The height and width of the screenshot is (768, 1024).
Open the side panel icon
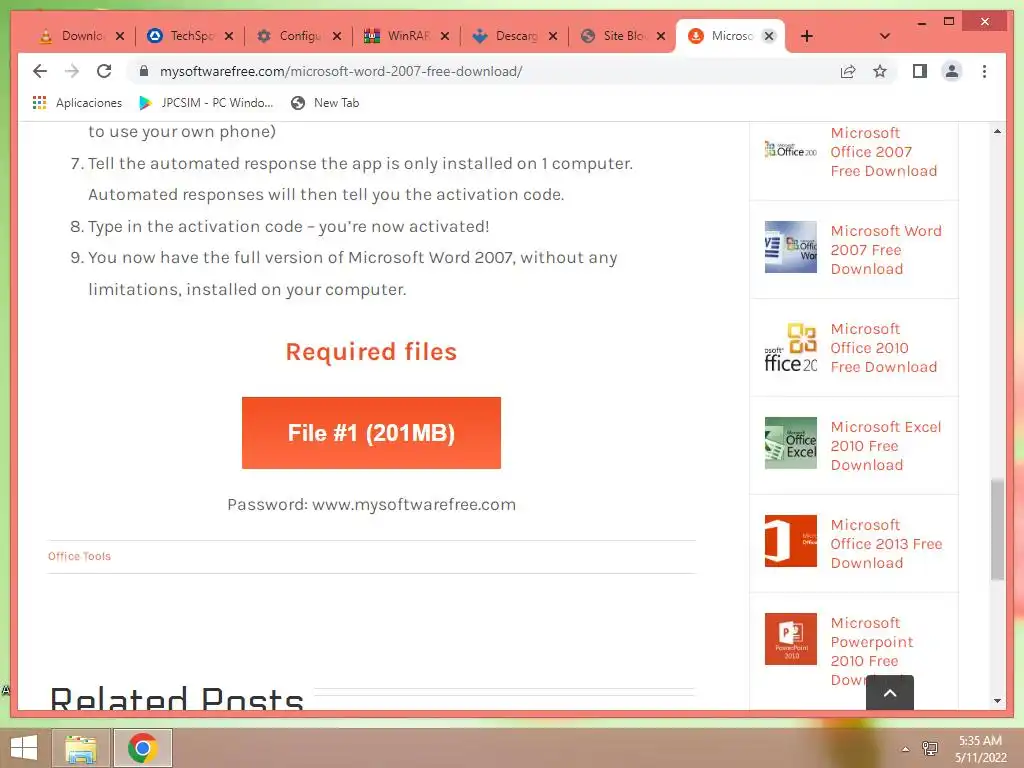920,71
